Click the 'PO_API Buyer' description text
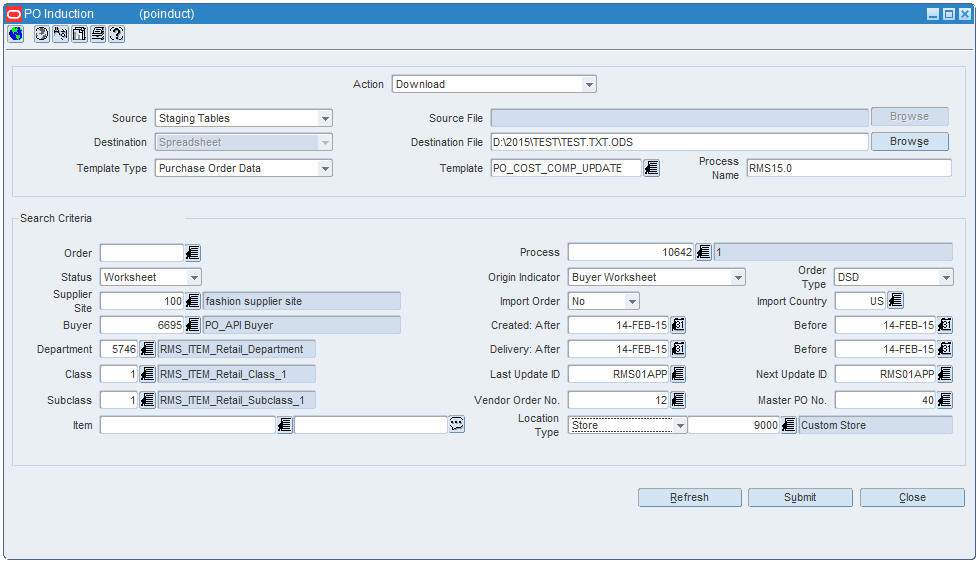Screen dimensions: 977x563 tap(239, 325)
